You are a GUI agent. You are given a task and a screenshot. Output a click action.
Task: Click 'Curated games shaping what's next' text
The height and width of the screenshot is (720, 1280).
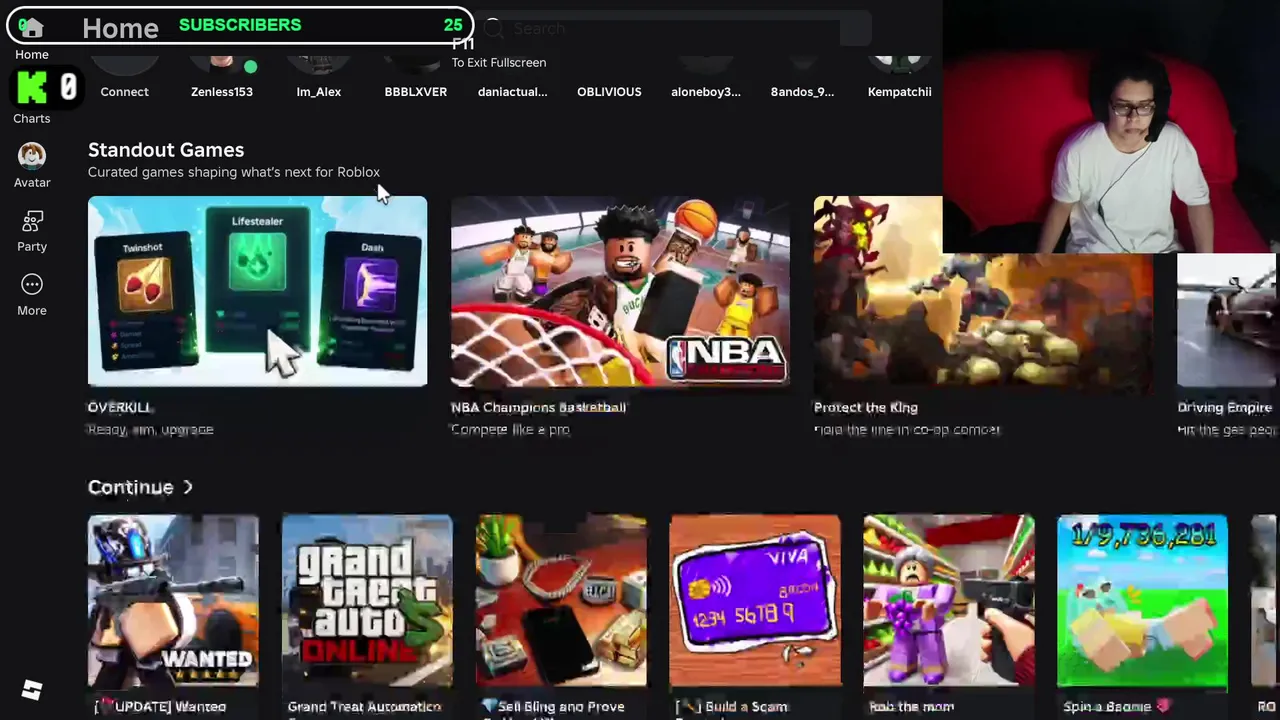click(x=234, y=172)
